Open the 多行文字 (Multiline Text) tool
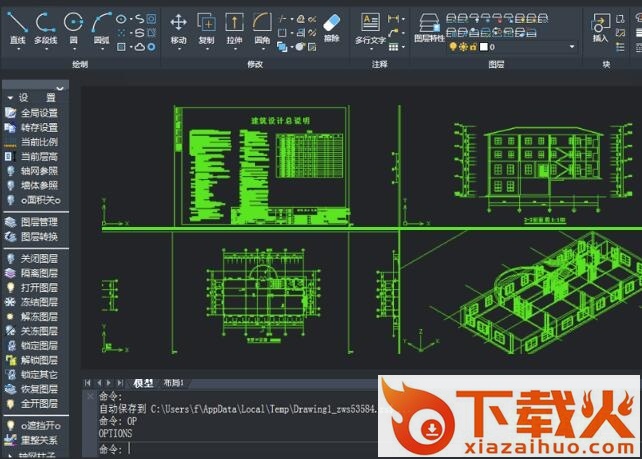This screenshot has width=642, height=459. click(x=371, y=26)
